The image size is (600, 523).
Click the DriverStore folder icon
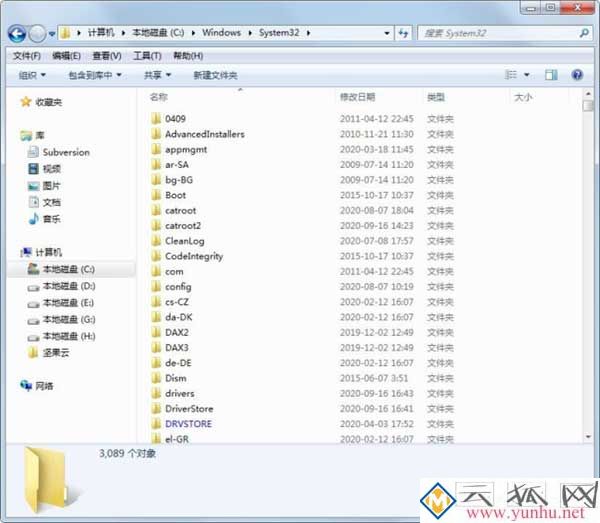[156, 409]
